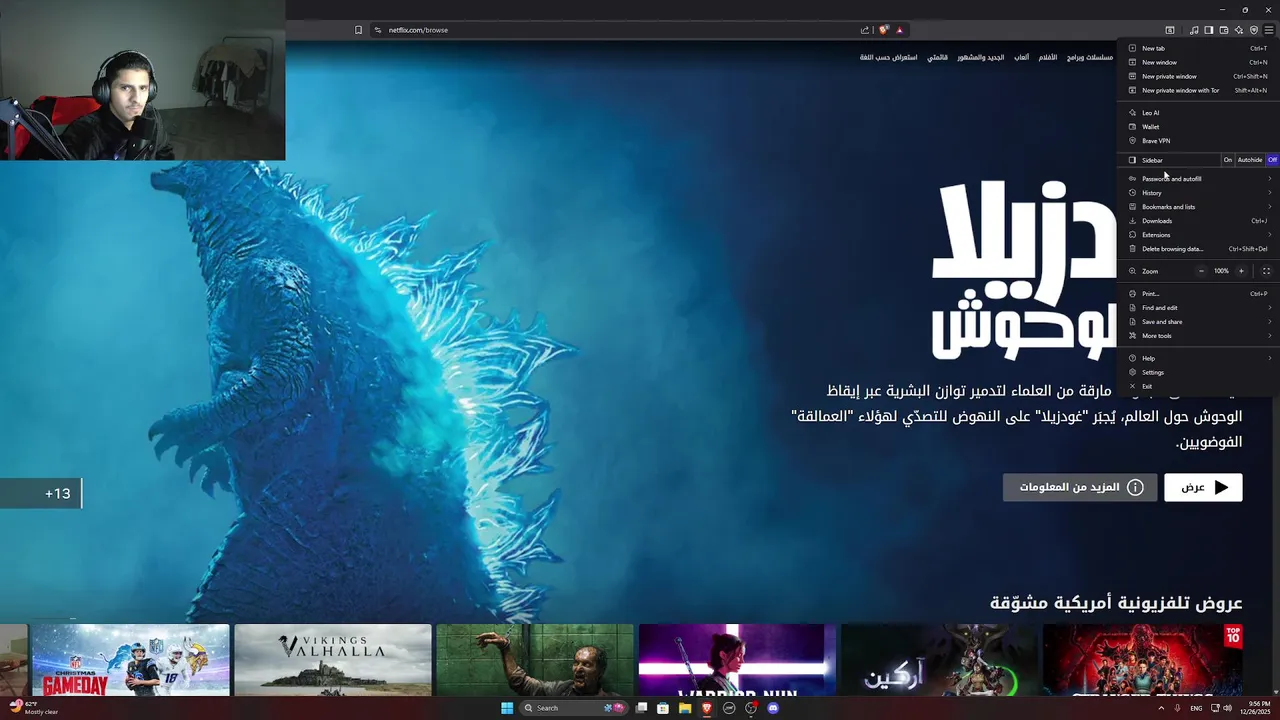Screen dimensions: 1280x720
Task: Open the Brave Wallet toolbar icon
Action: coord(1224,30)
